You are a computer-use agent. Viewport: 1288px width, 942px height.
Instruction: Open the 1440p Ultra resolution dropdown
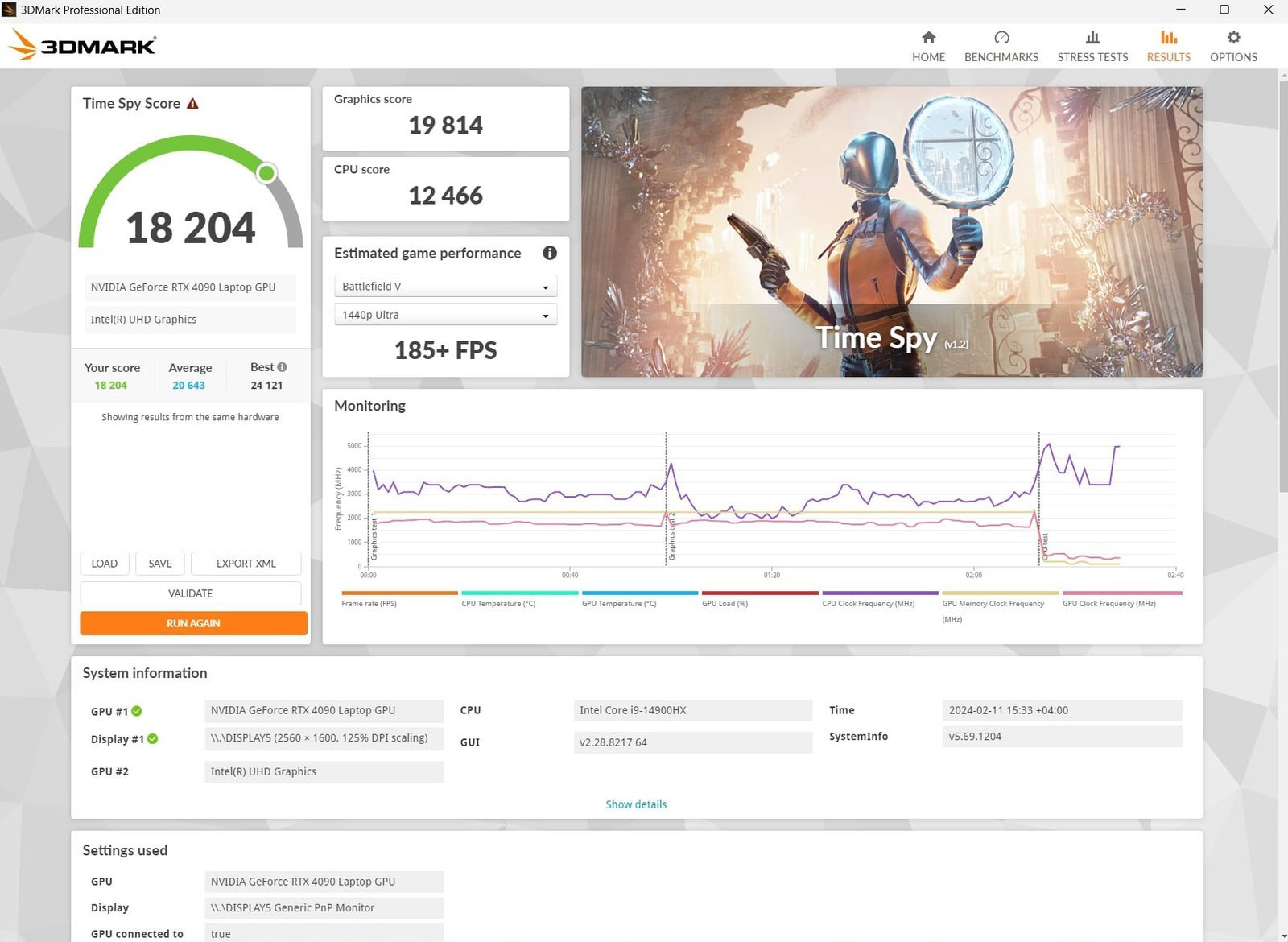click(445, 315)
